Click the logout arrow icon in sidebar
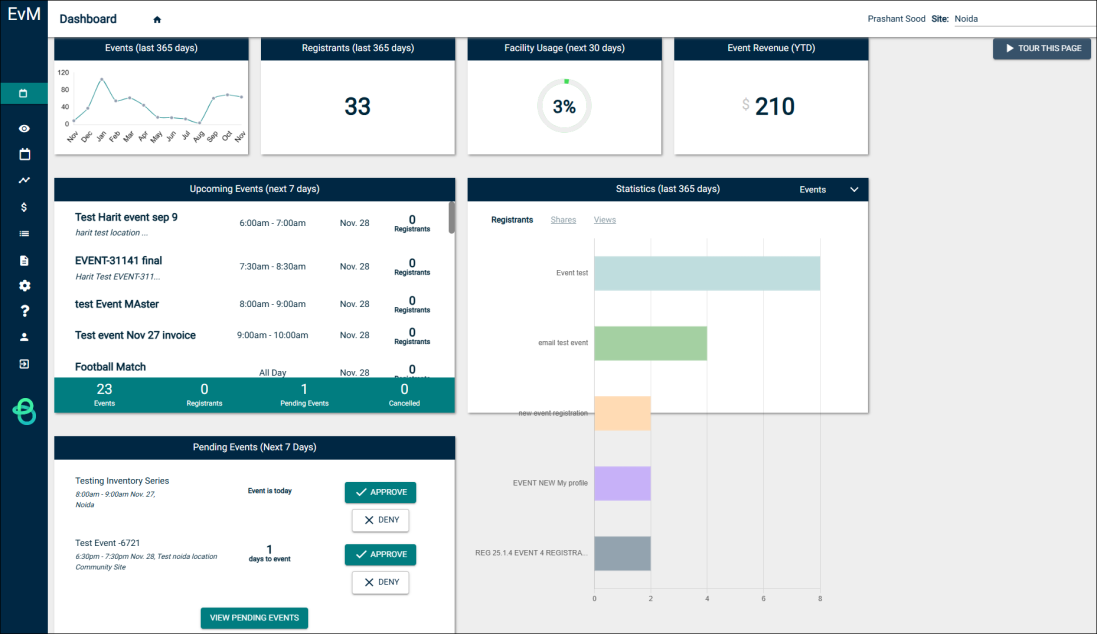Screen dimensions: 1097x634 [x=24, y=364]
